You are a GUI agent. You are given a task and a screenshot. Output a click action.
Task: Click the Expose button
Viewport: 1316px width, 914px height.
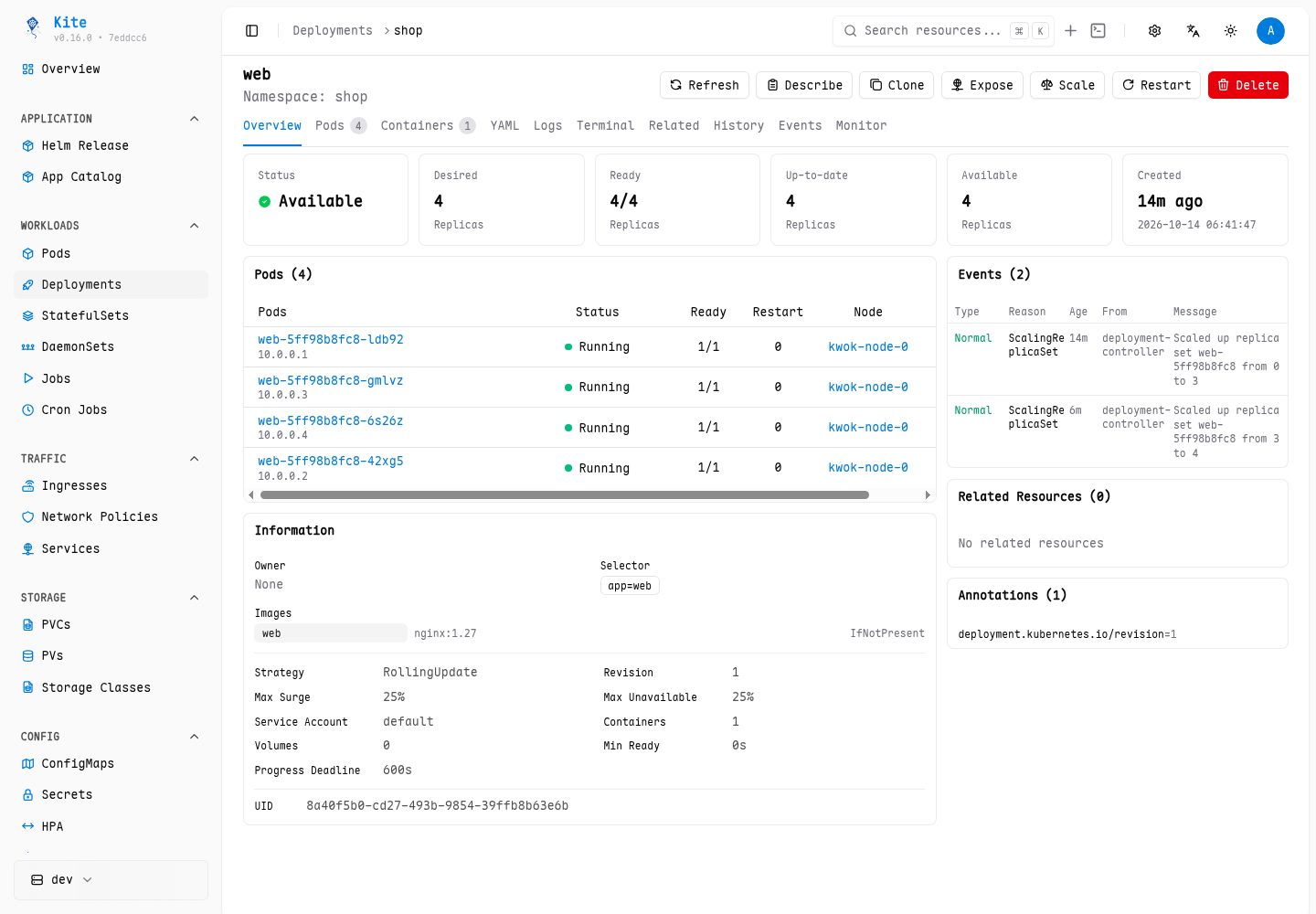pos(982,85)
